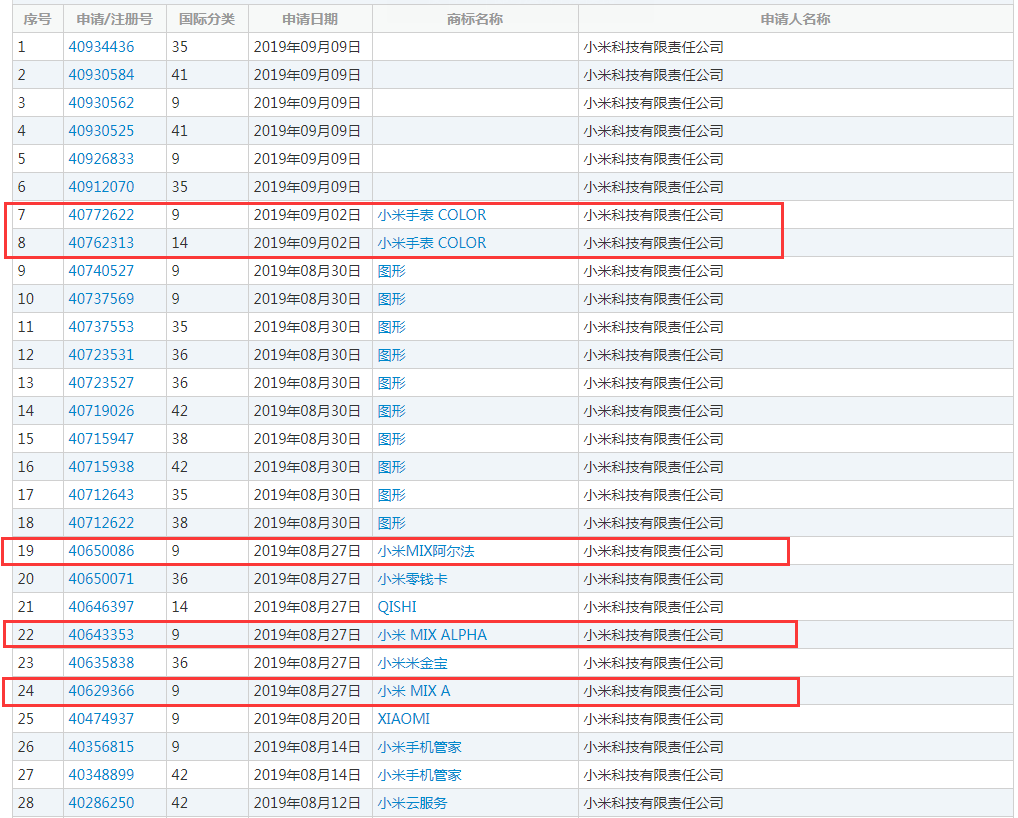
Task: Open registration number 40723527
Action: click(101, 382)
